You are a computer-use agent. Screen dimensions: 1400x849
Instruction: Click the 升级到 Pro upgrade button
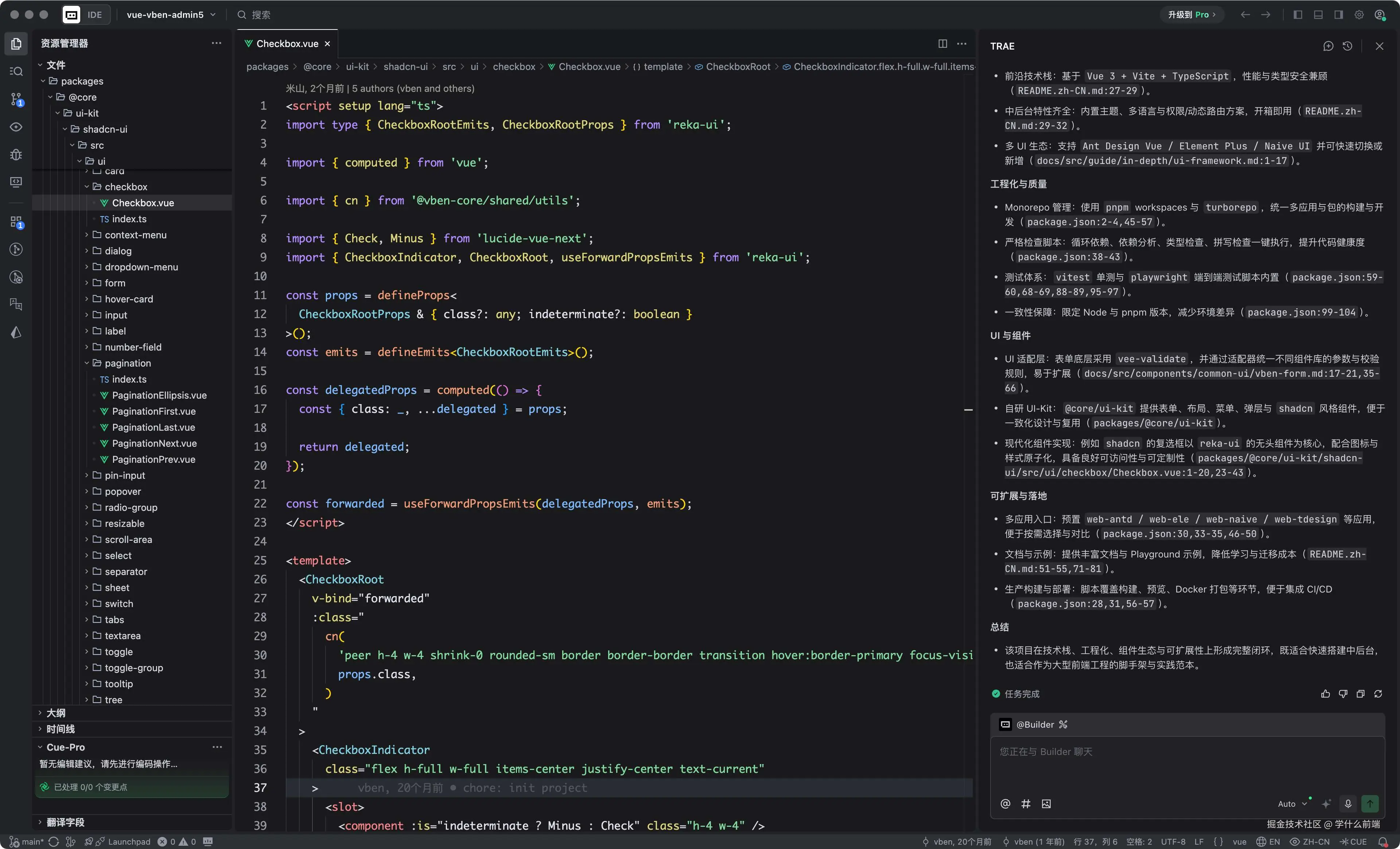point(1191,15)
